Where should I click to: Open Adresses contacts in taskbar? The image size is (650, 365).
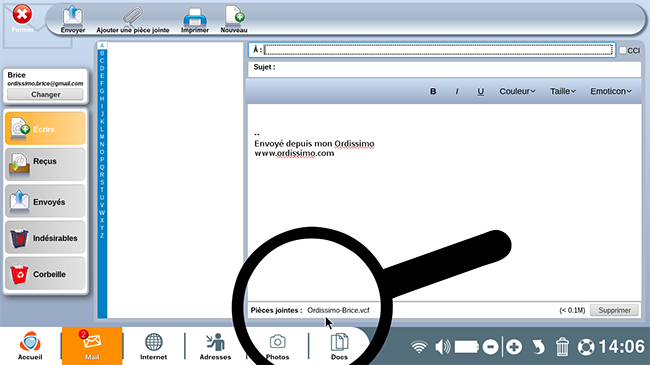click(215, 346)
